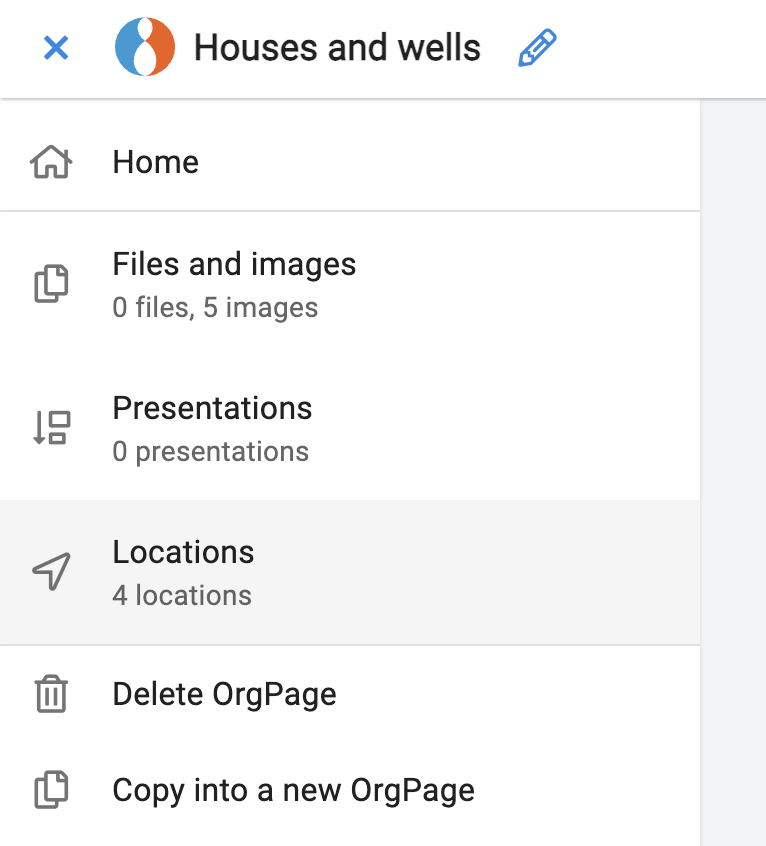Click the Locations arrow icon
766x846 pixels.
tap(51, 572)
